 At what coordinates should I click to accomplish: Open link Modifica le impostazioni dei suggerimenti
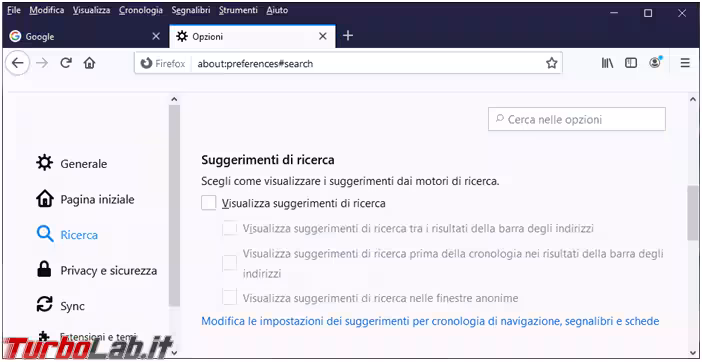tap(430, 321)
